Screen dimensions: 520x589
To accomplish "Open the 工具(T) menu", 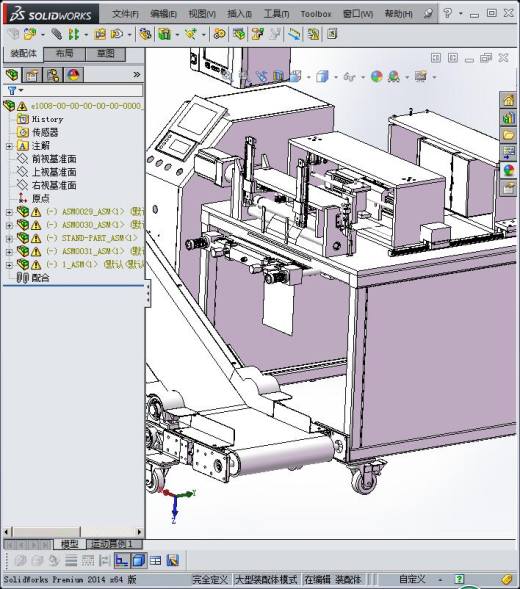I will [277, 14].
